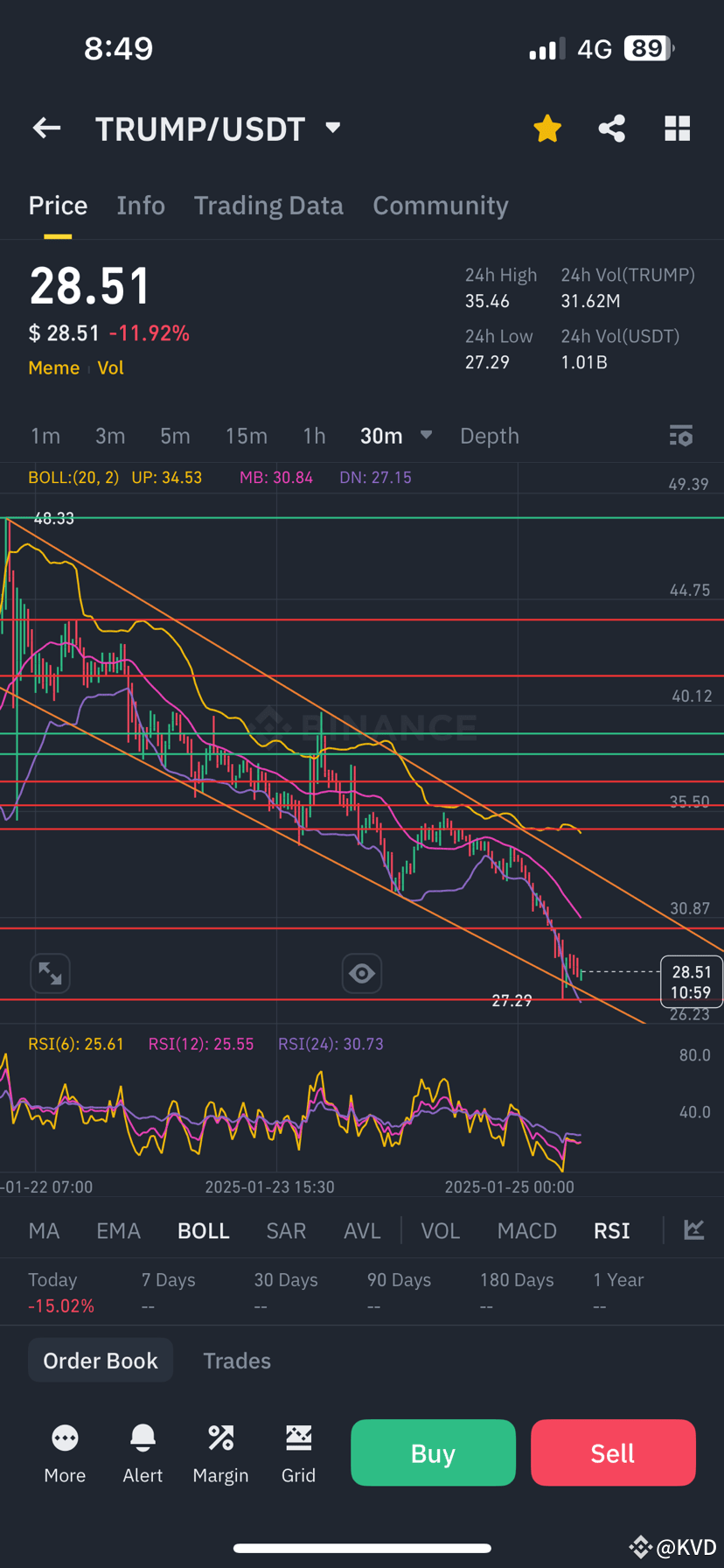This screenshot has height=1568, width=724.
Task: Tap the share icon
Action: (x=612, y=129)
